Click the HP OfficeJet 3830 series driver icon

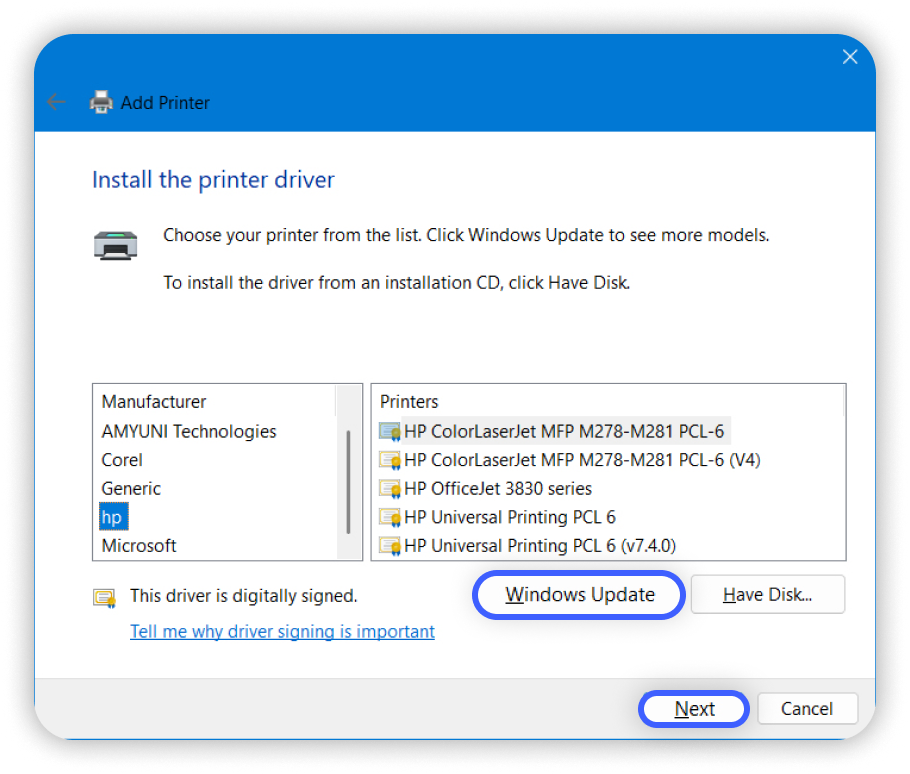click(x=389, y=489)
